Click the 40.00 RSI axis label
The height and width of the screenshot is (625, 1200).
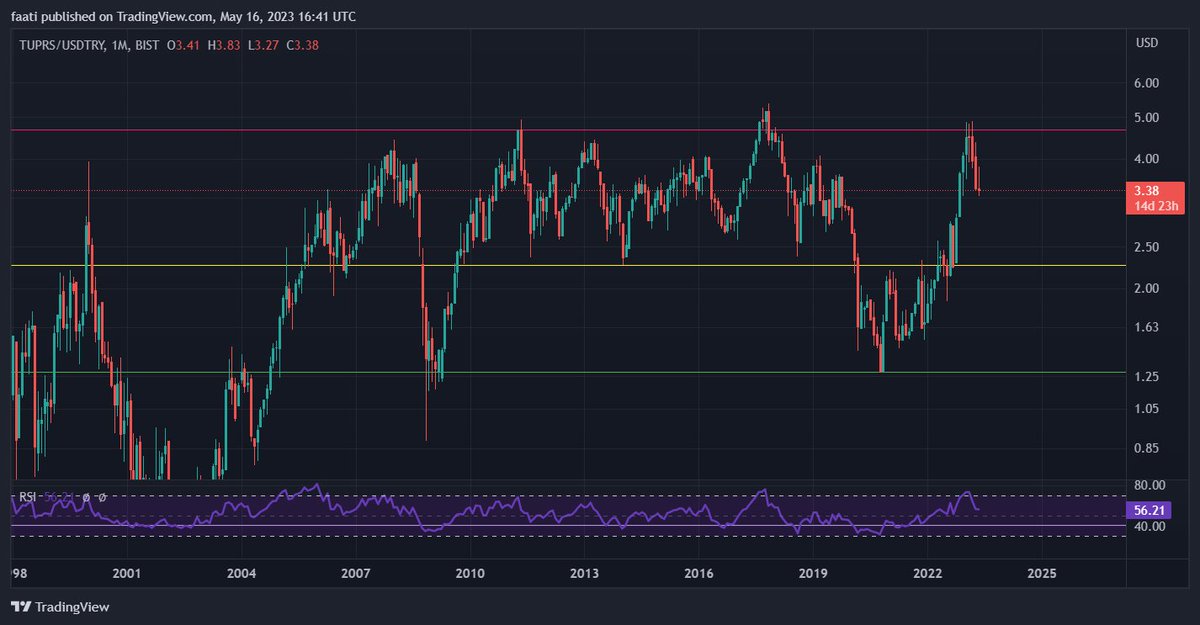[1149, 526]
